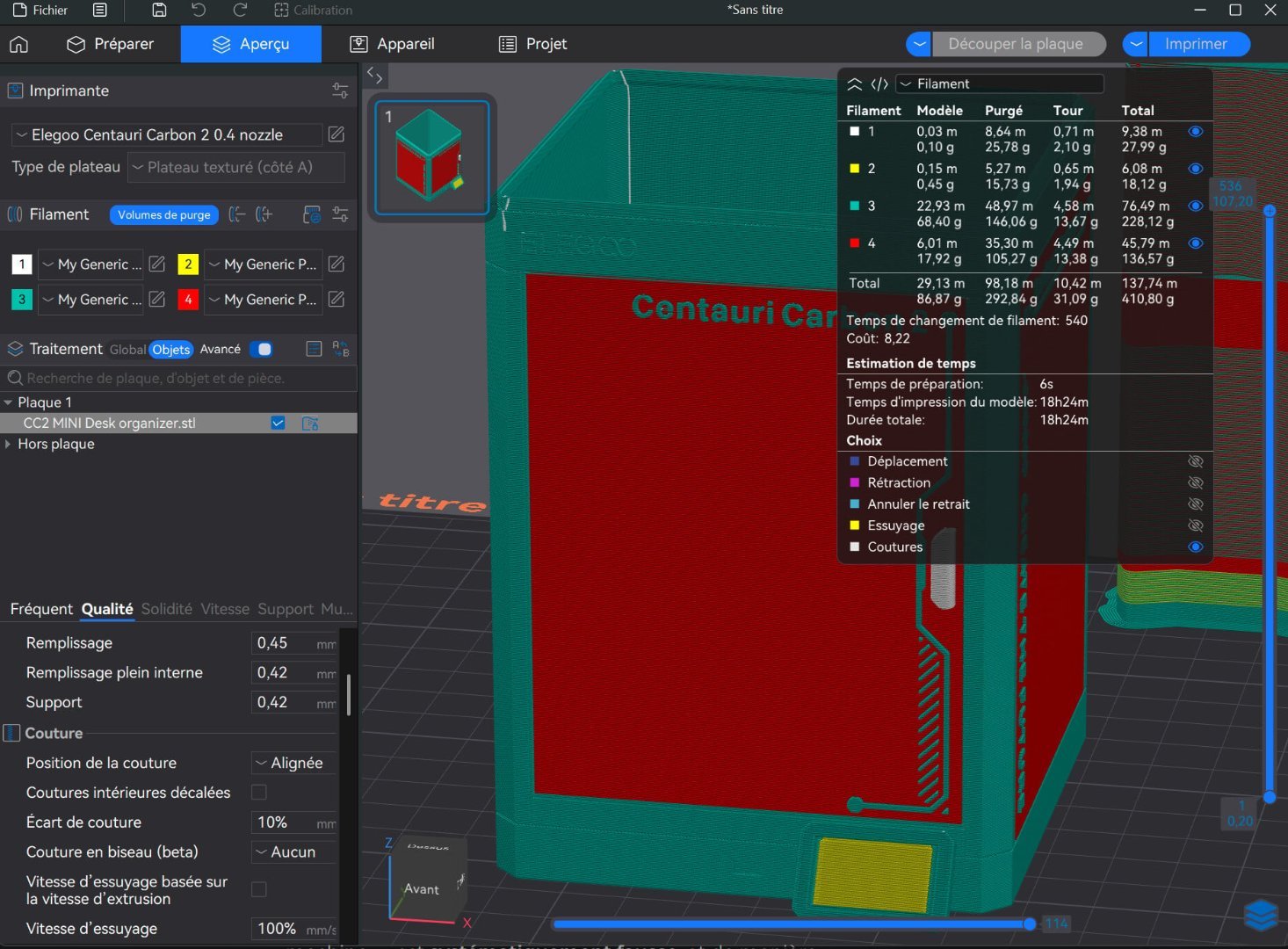Hide filament 3 in preview
Viewport: 1288px width, 949px height.
1195,206
